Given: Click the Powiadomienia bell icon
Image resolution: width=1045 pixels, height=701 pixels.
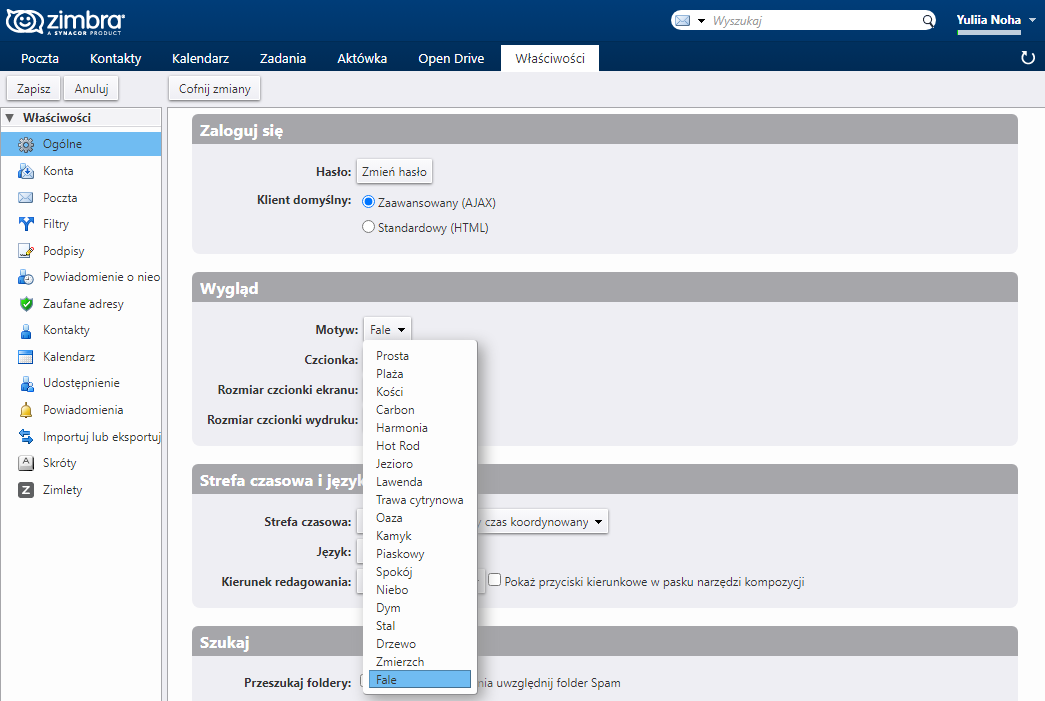Looking at the screenshot, I should [27, 410].
